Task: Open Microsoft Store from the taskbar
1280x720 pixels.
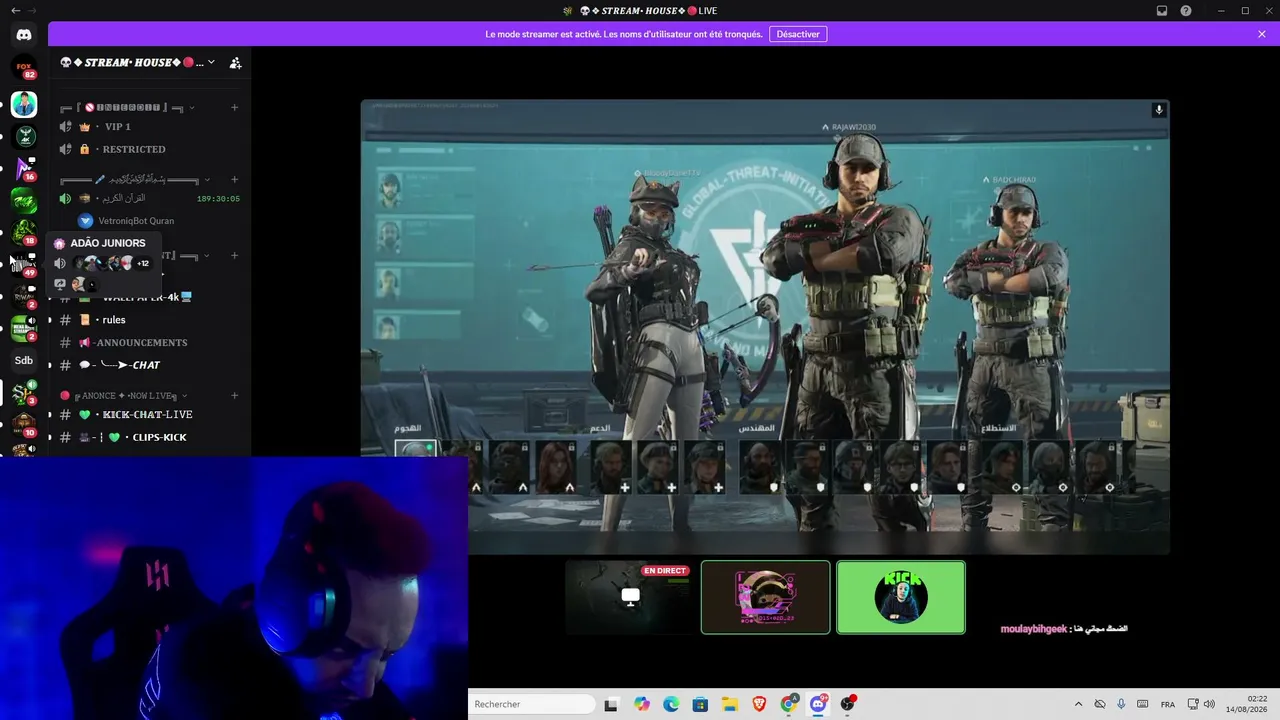Action: coord(700,704)
